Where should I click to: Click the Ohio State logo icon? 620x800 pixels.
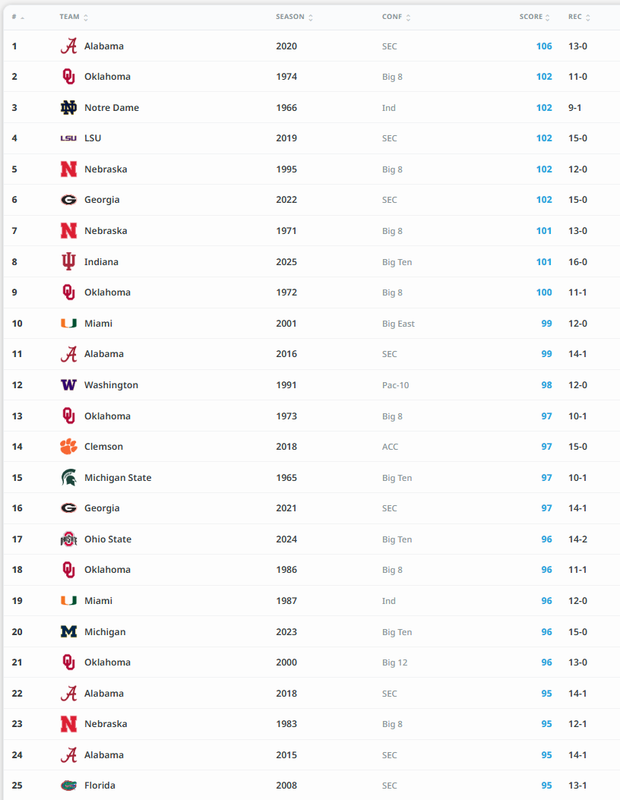pos(68,539)
